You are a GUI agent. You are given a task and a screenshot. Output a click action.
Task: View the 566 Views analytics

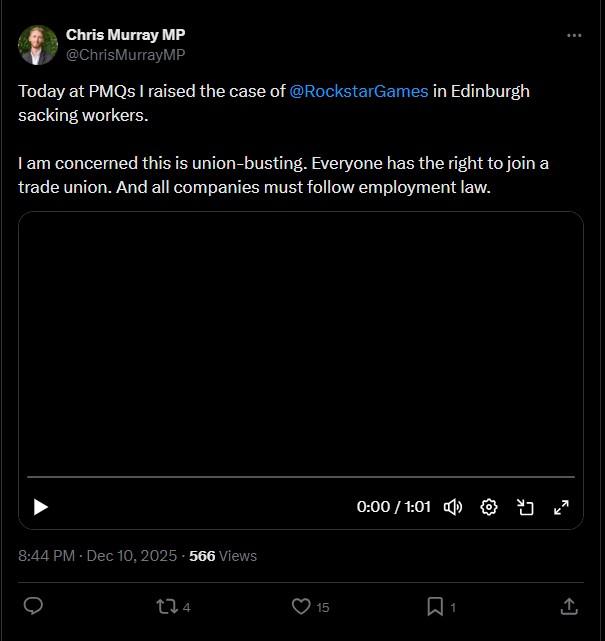(223, 556)
